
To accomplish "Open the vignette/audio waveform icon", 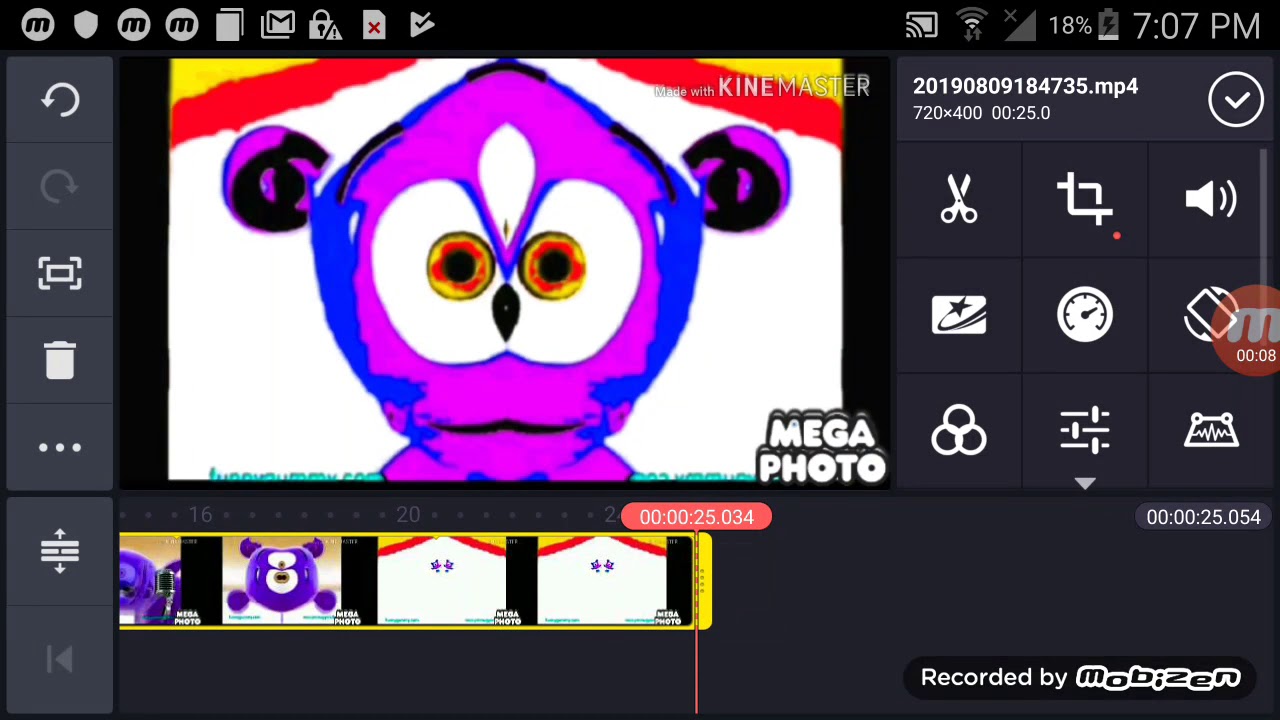I will tap(1211, 431).
